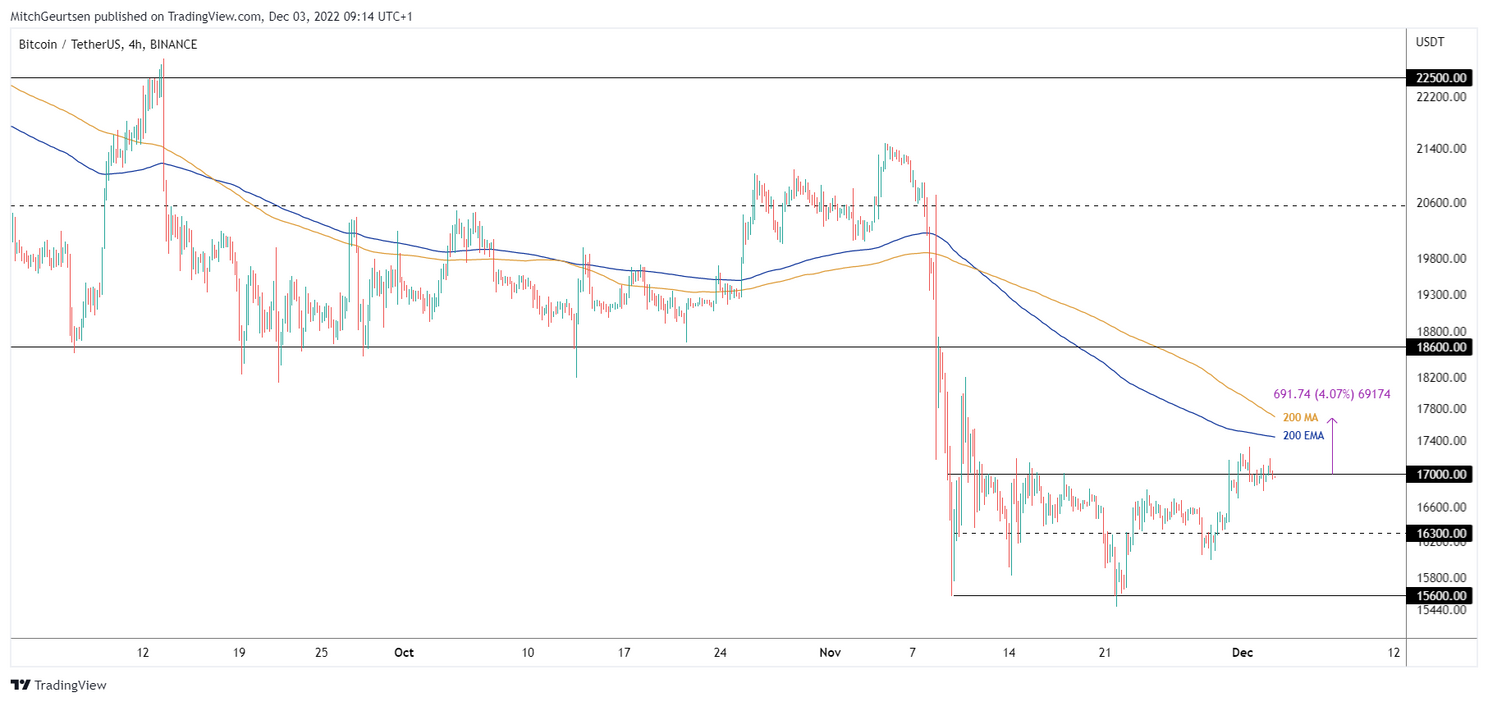The image size is (1488, 703).
Task: Click the TradingView logo icon
Action: (21, 685)
